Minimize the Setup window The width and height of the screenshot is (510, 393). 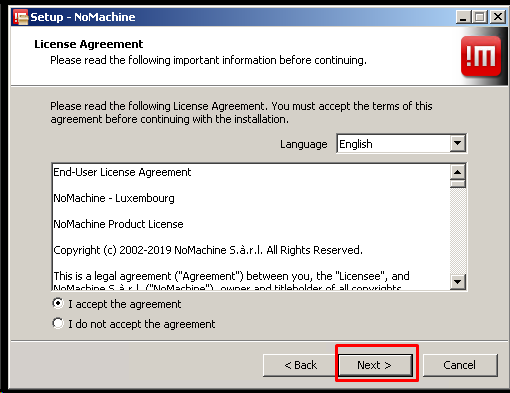463,17
